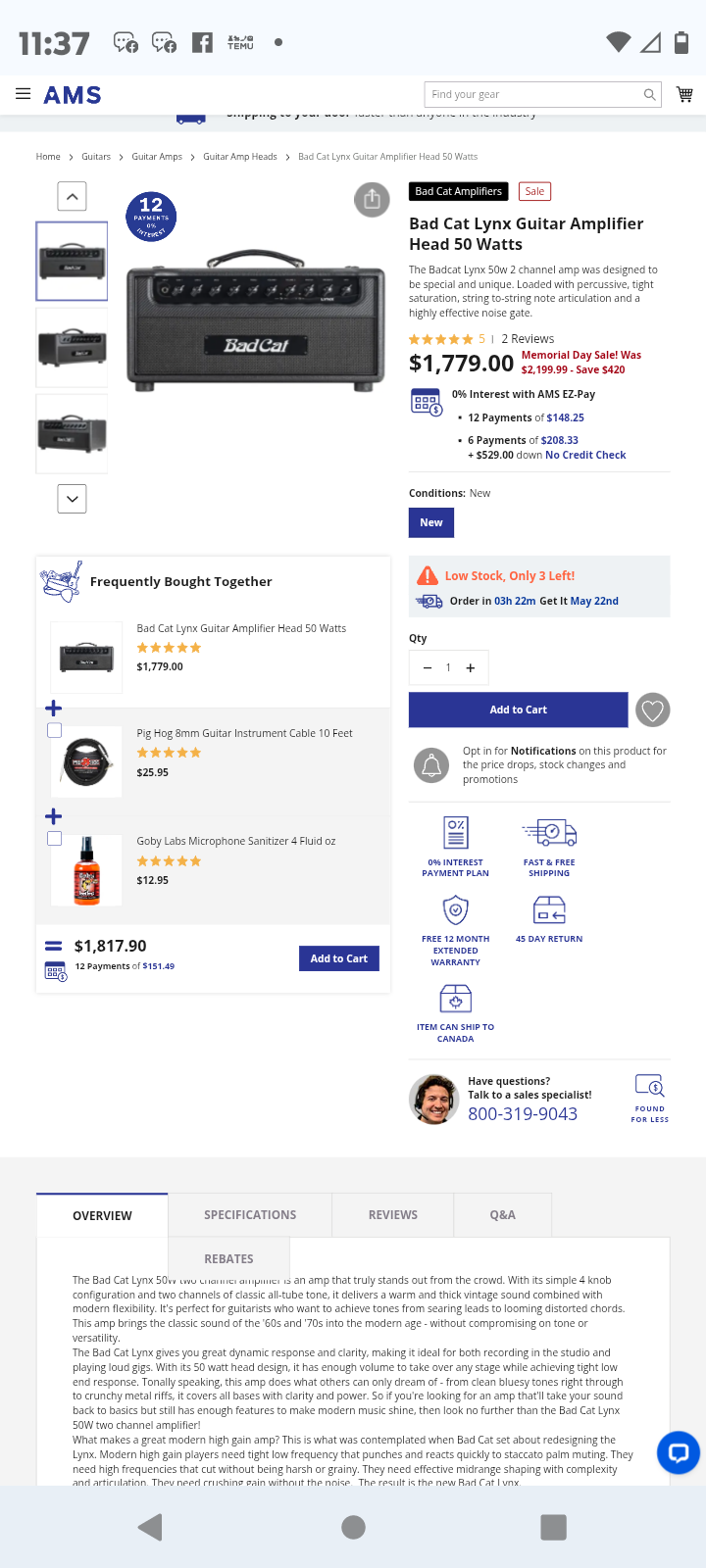Tap the Android back navigation button
This screenshot has height=1568, width=706.
150,1527
